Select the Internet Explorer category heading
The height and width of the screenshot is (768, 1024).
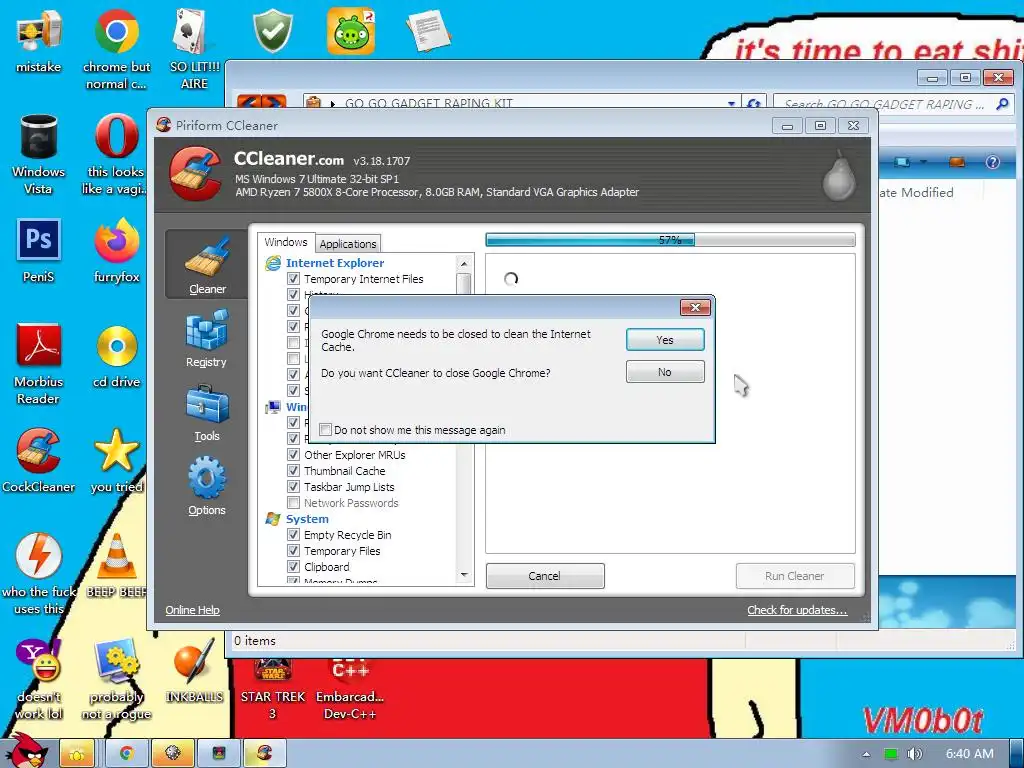click(334, 263)
